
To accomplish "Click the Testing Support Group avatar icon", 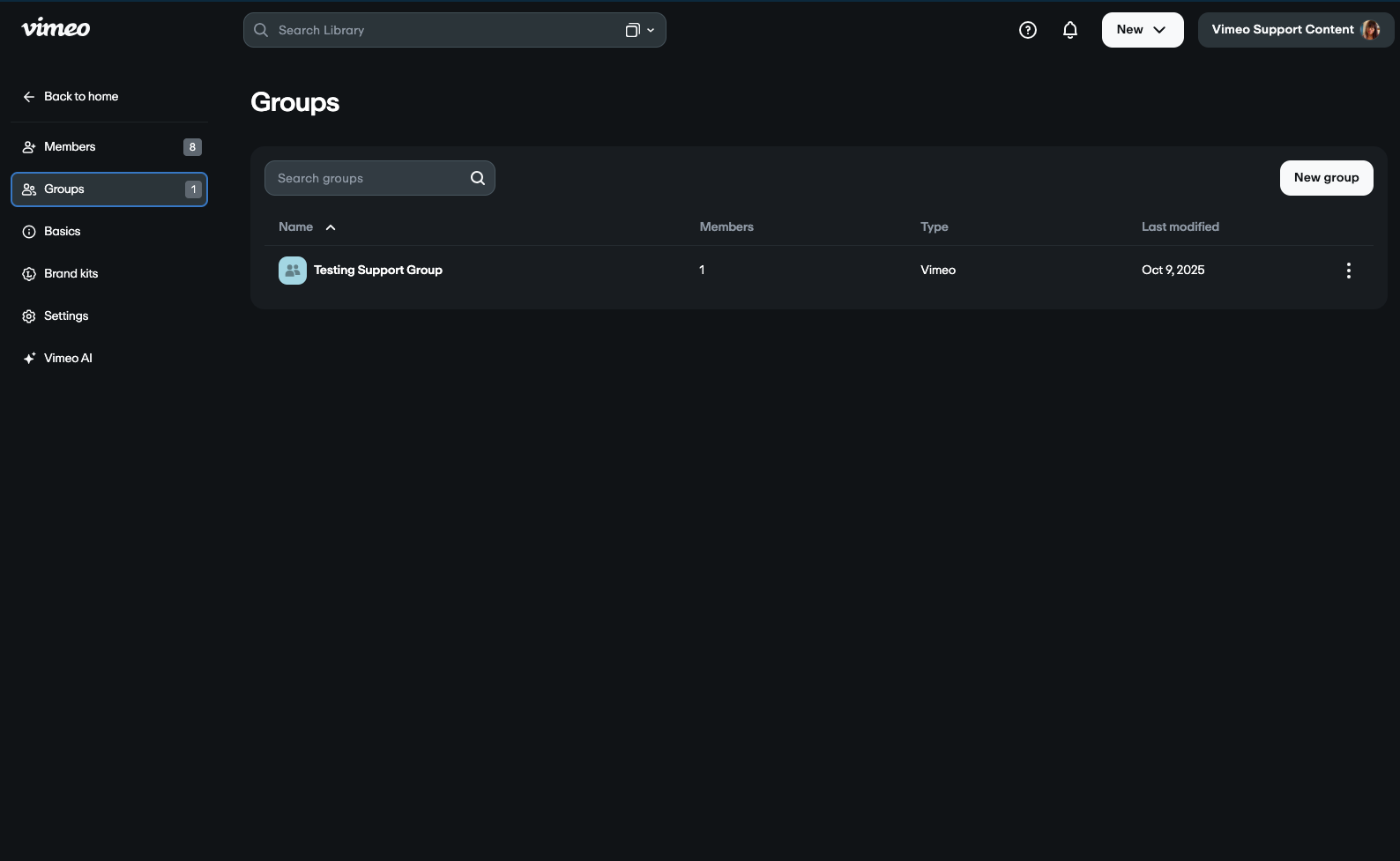I will [x=293, y=271].
